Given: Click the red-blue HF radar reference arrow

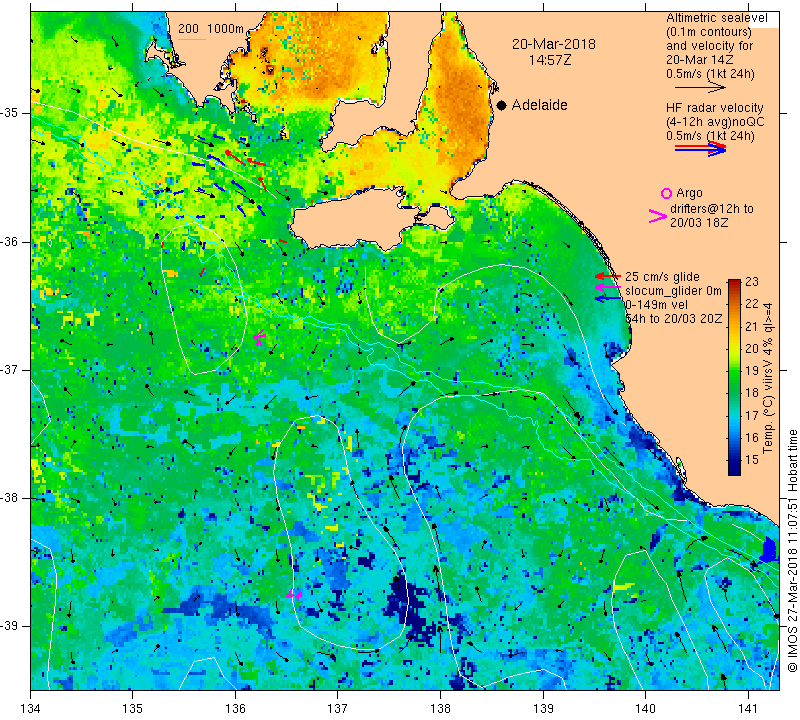Looking at the screenshot, I should coord(700,149).
